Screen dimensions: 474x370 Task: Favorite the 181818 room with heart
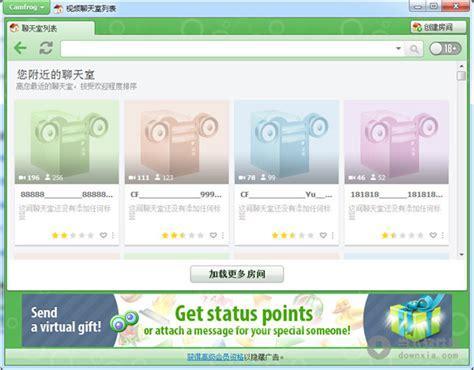(x=433, y=235)
